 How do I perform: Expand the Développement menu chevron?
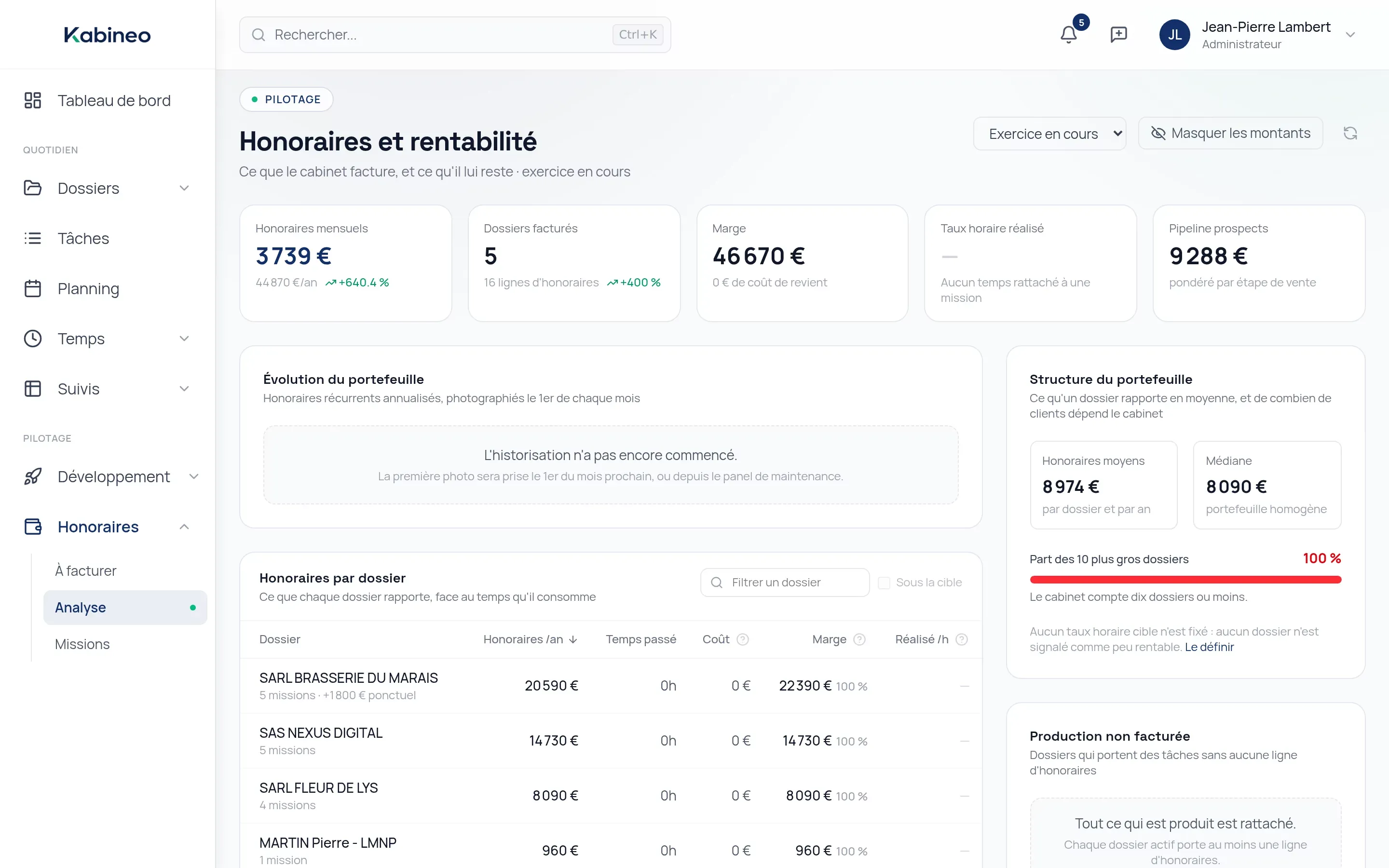194,476
